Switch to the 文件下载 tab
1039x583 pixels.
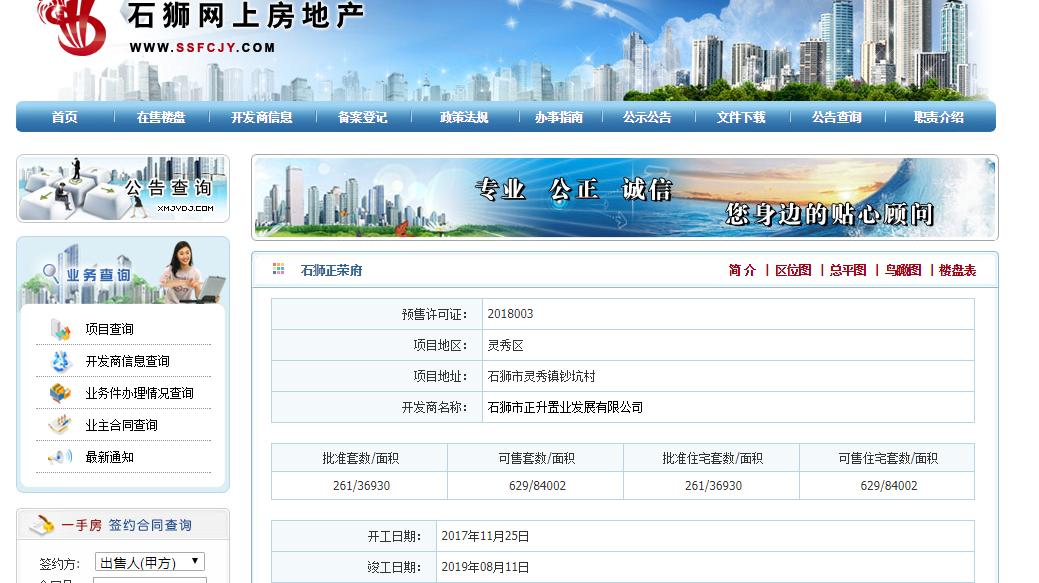click(x=738, y=117)
